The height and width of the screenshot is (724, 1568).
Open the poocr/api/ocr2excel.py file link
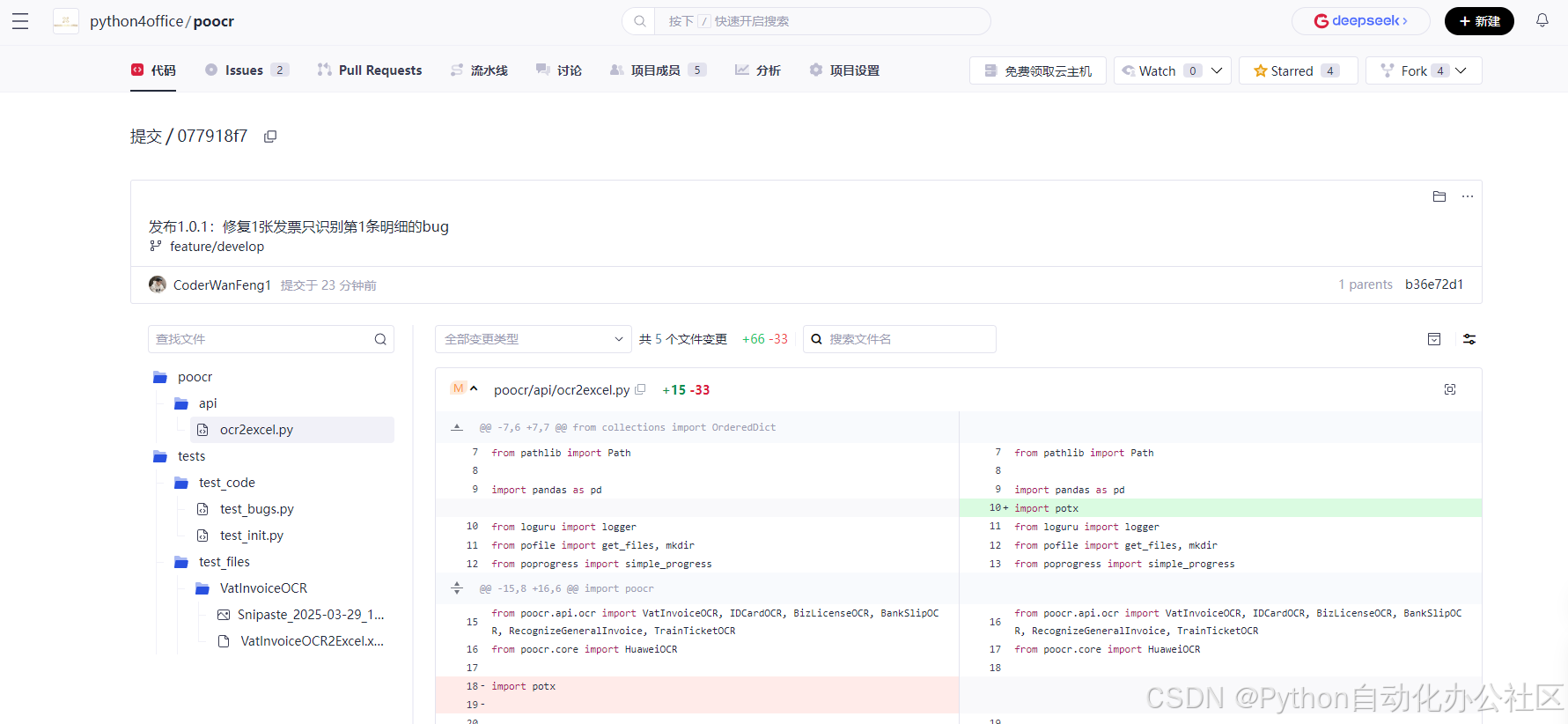562,389
